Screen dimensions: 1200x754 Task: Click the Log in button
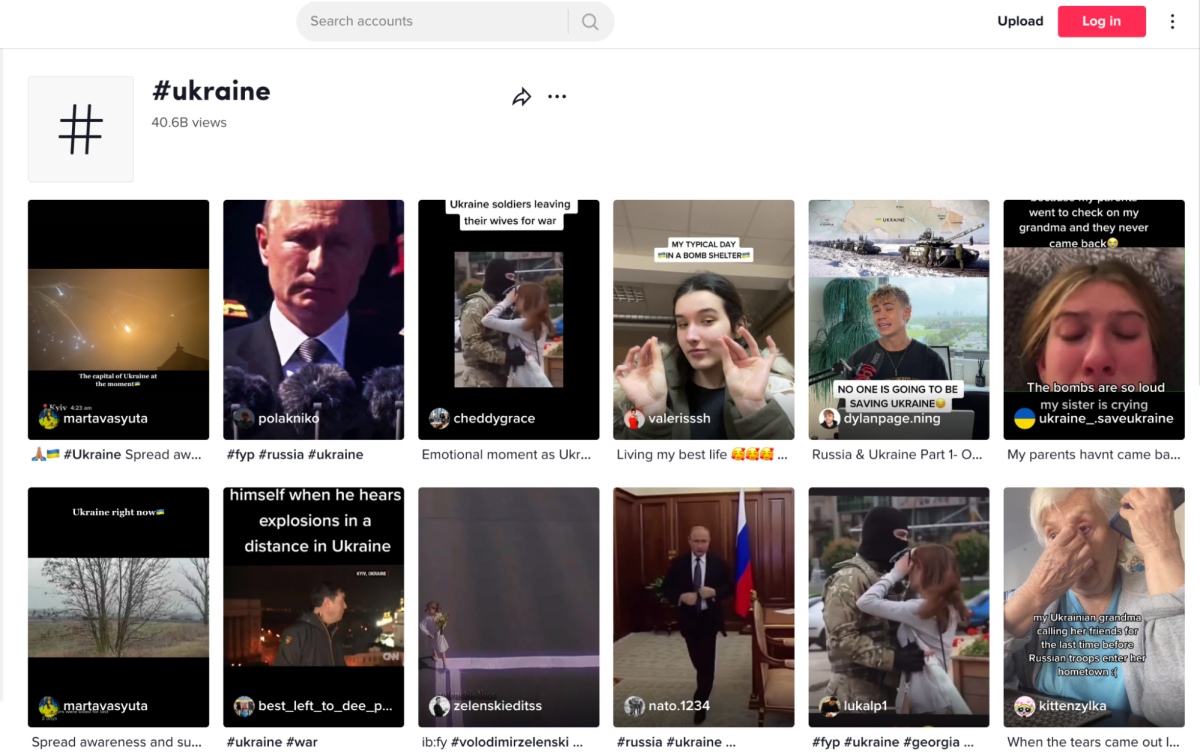click(1101, 21)
